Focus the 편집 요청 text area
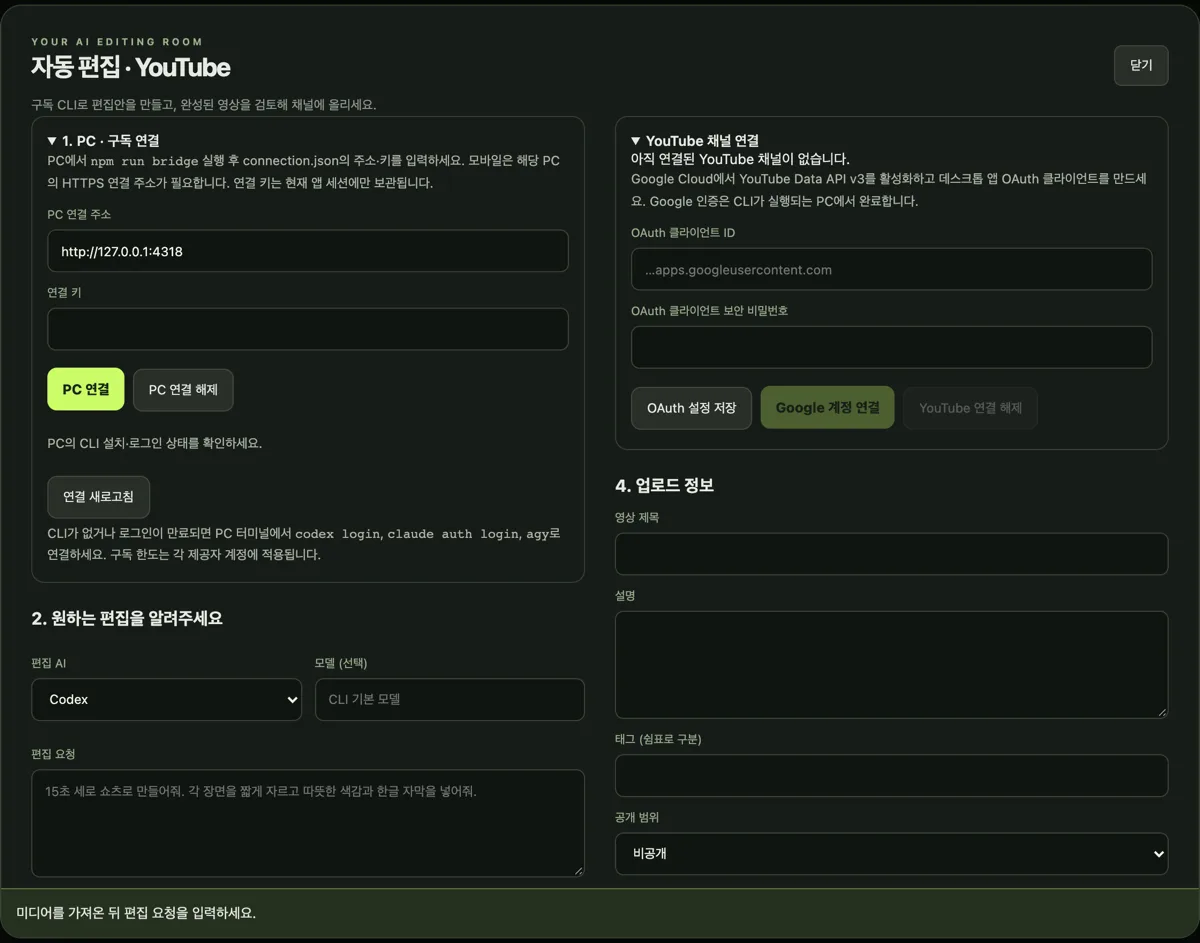Image resolution: width=1200 pixels, height=943 pixels. pos(308,823)
